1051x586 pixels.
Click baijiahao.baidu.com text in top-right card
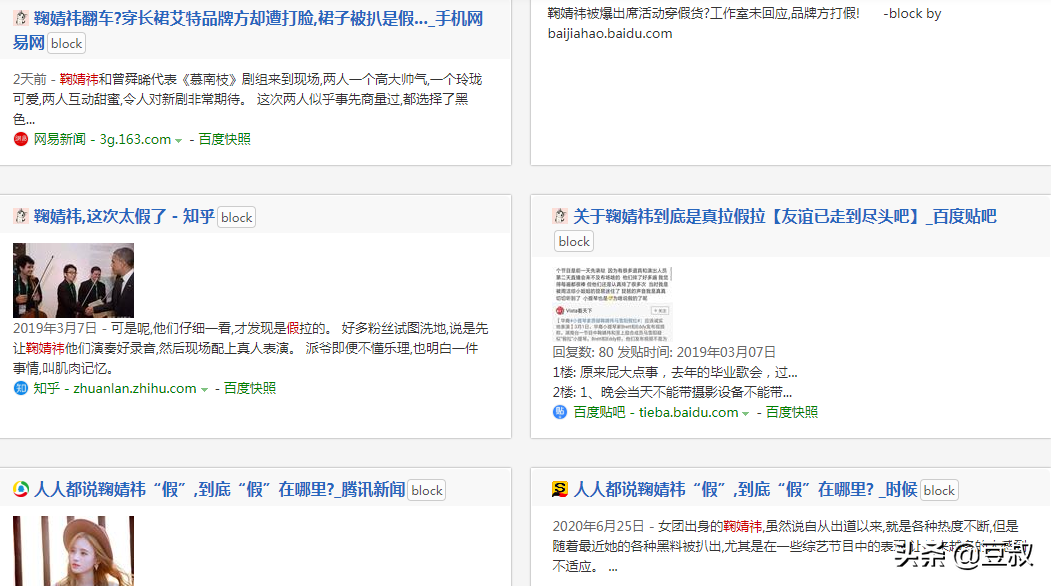tap(610, 34)
